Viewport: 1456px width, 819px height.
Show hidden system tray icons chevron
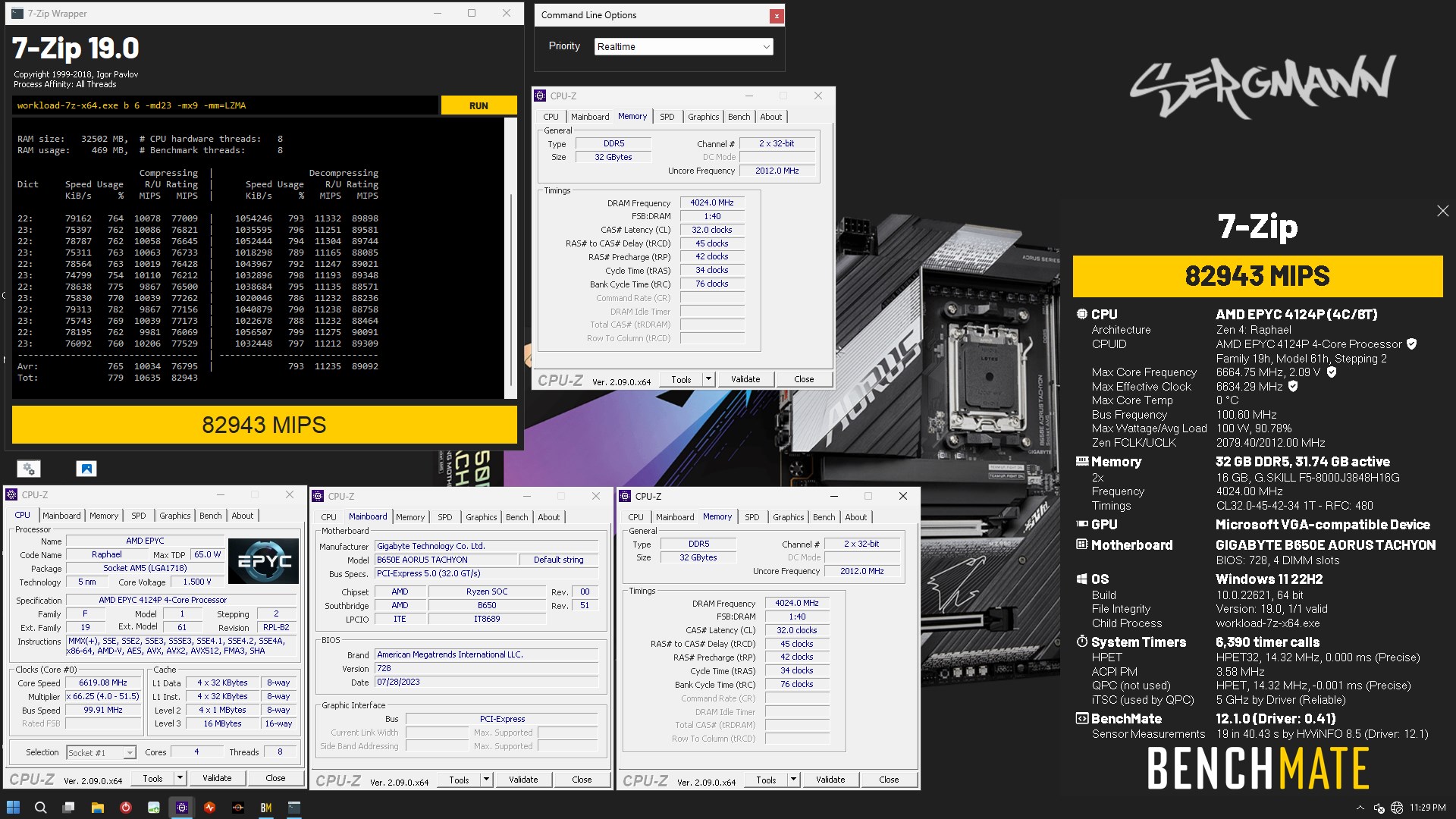click(1360, 808)
